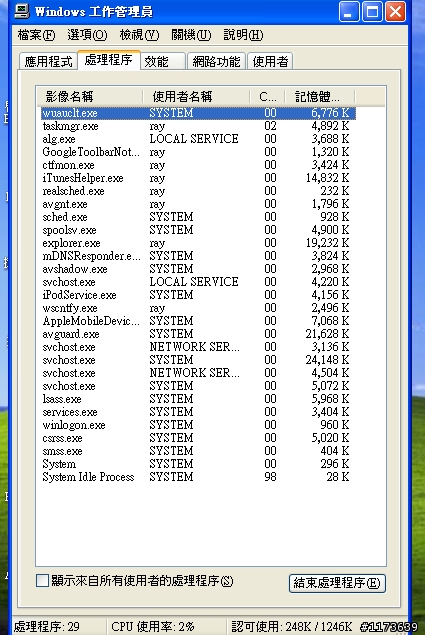
Task: Select the csrss.exe process
Action: pos(198,437)
